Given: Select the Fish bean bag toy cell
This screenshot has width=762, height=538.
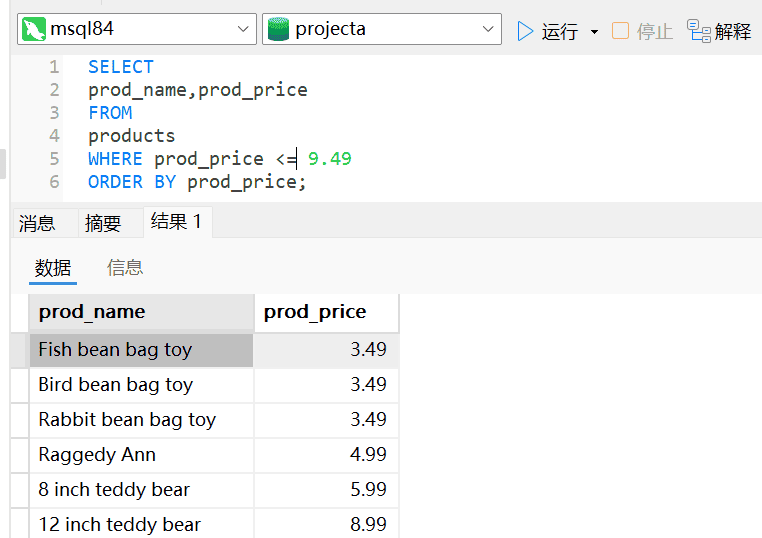Looking at the screenshot, I should 141,350.
